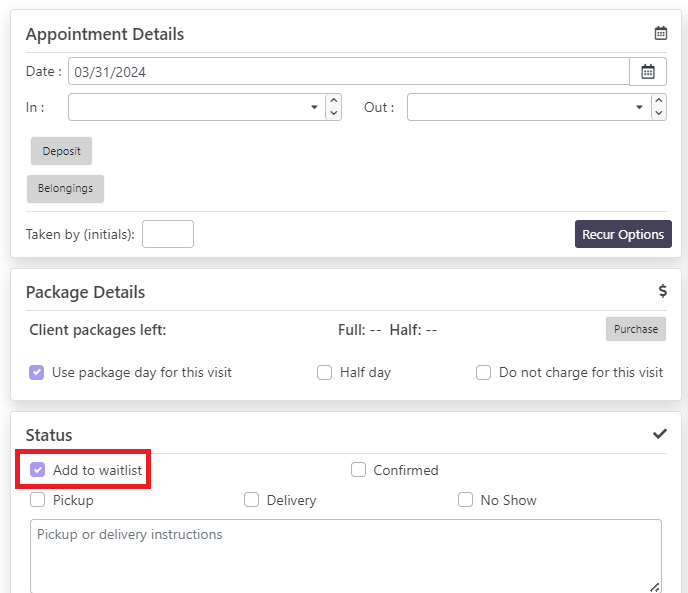Click calendar icon in Appointment Details header
Screen dimensions: 688x593
click(660, 33)
